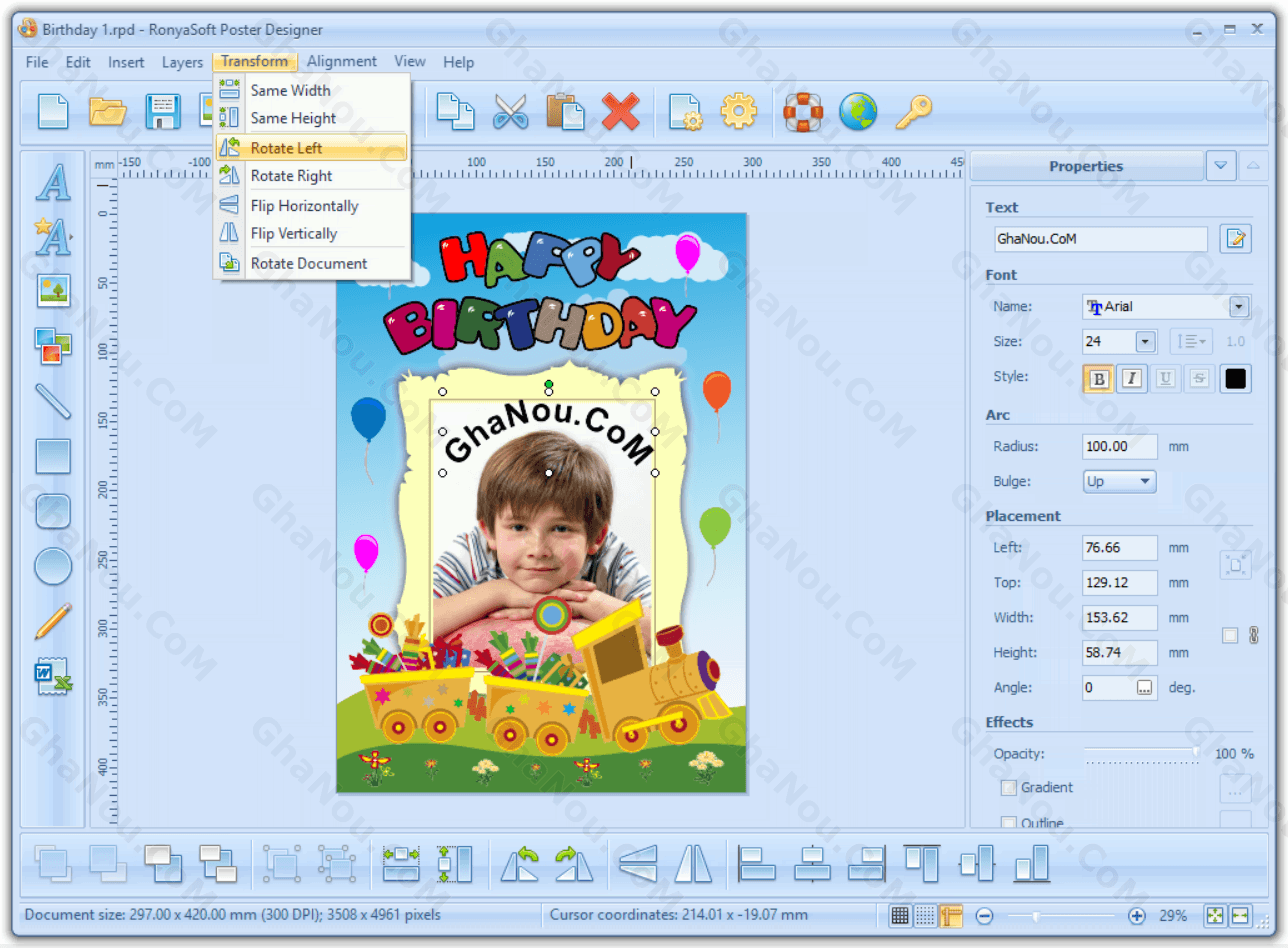Choose Same Height menu entry
Viewport: 1288px width, 948px height.
[312, 118]
